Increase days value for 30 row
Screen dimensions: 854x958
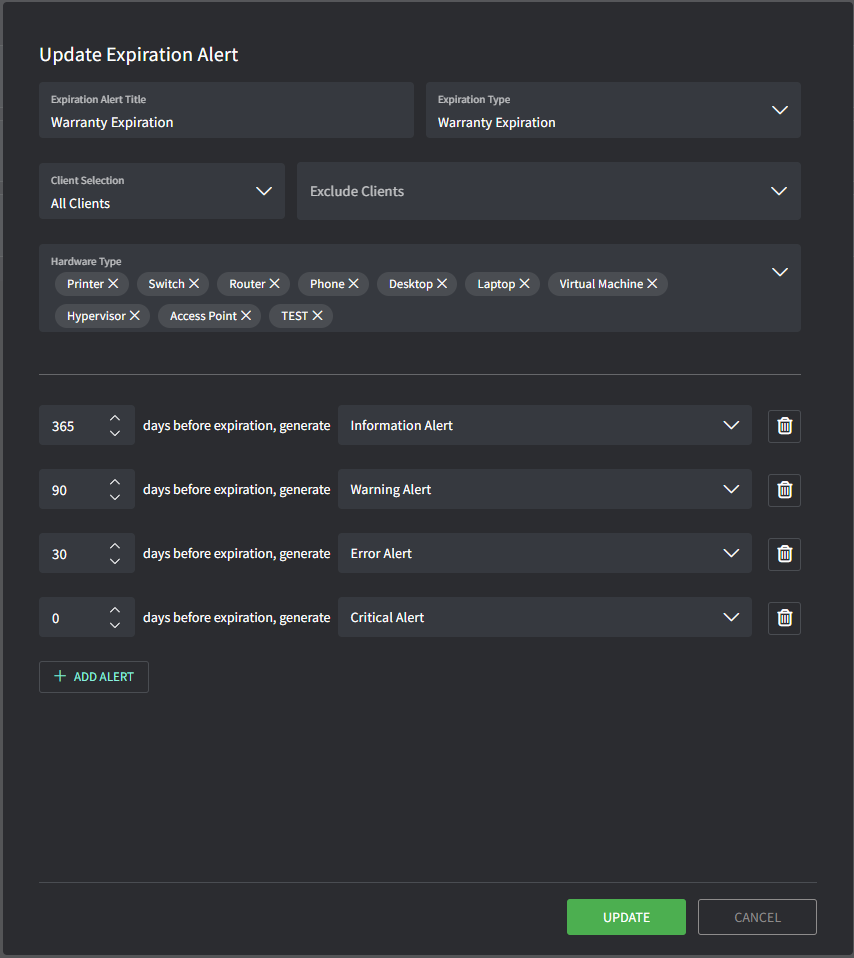click(115, 545)
